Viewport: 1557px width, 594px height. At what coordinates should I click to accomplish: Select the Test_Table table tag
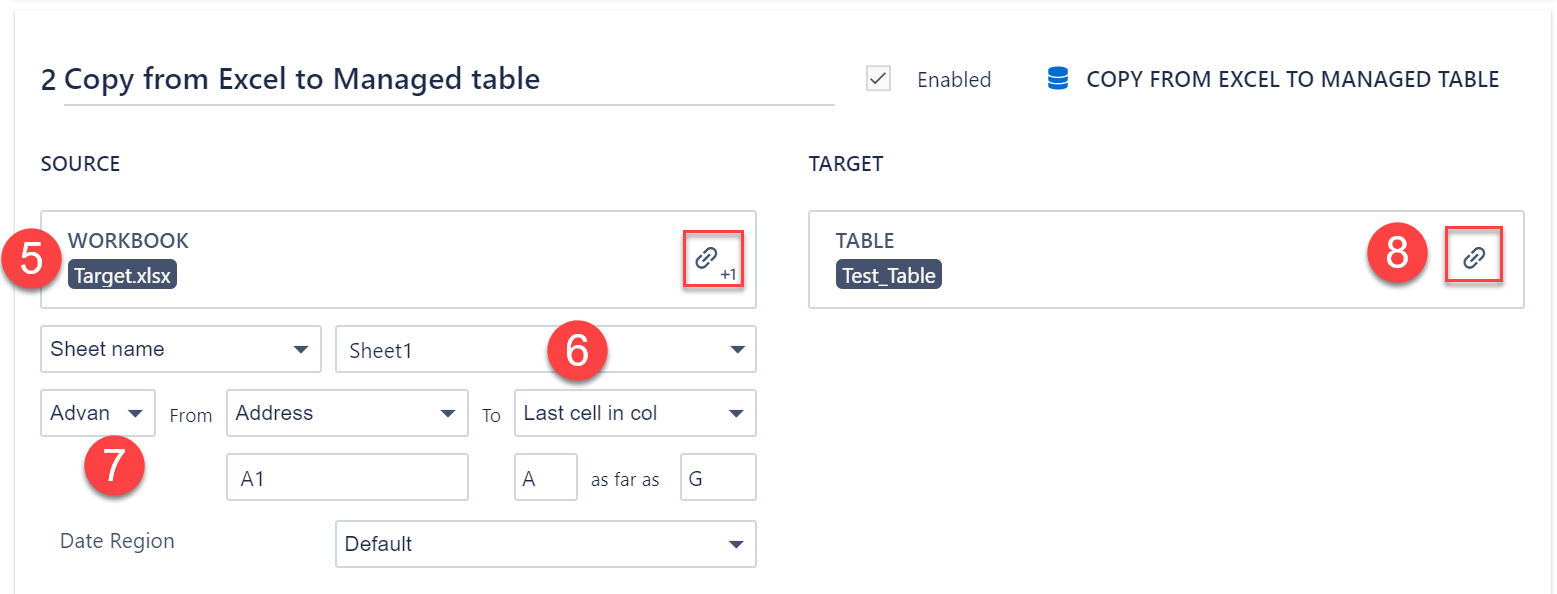(x=889, y=275)
